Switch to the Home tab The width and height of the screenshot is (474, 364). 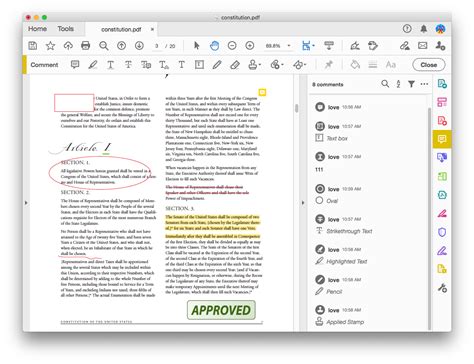37,29
